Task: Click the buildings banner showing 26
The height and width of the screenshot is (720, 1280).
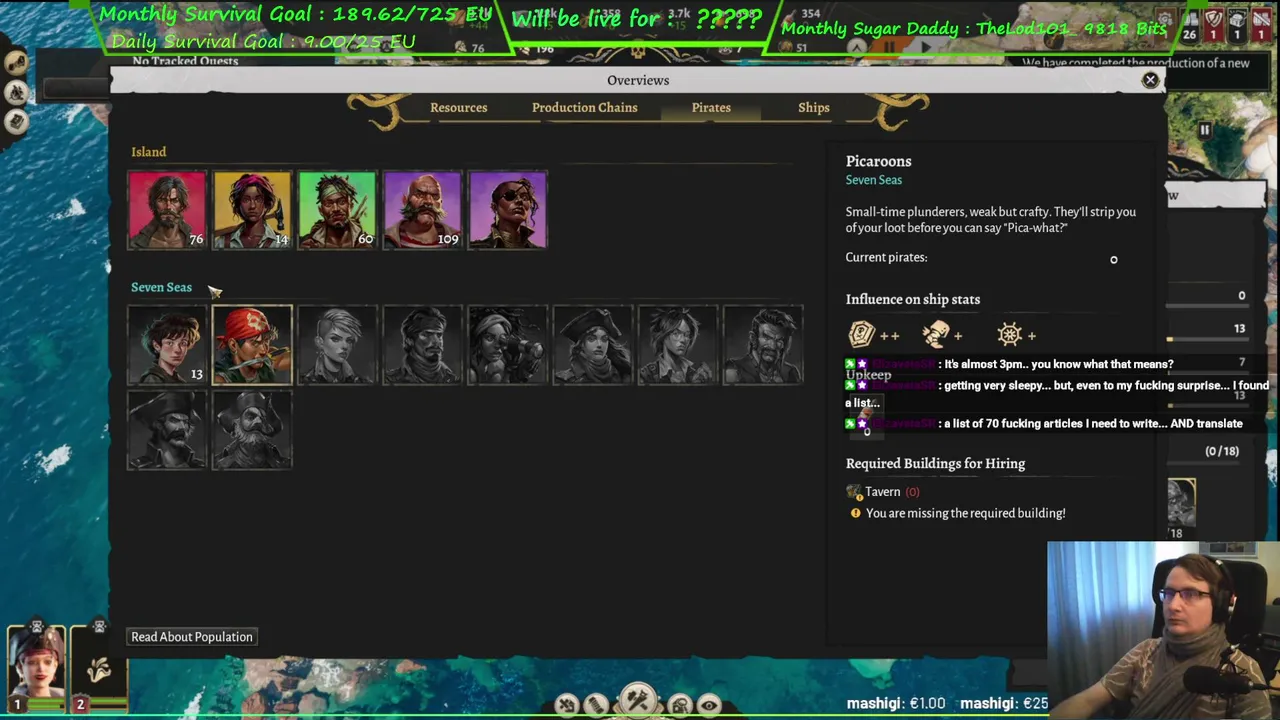Action: 1189,27
